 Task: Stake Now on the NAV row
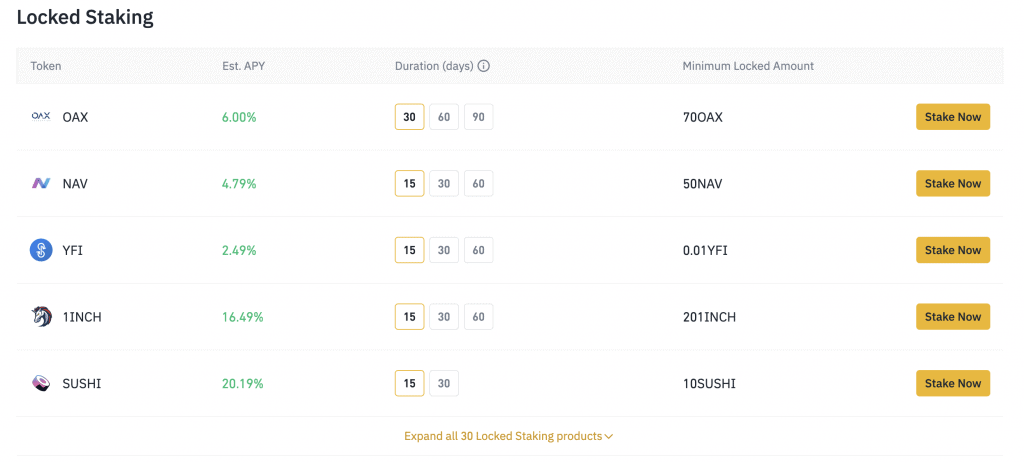point(953,184)
